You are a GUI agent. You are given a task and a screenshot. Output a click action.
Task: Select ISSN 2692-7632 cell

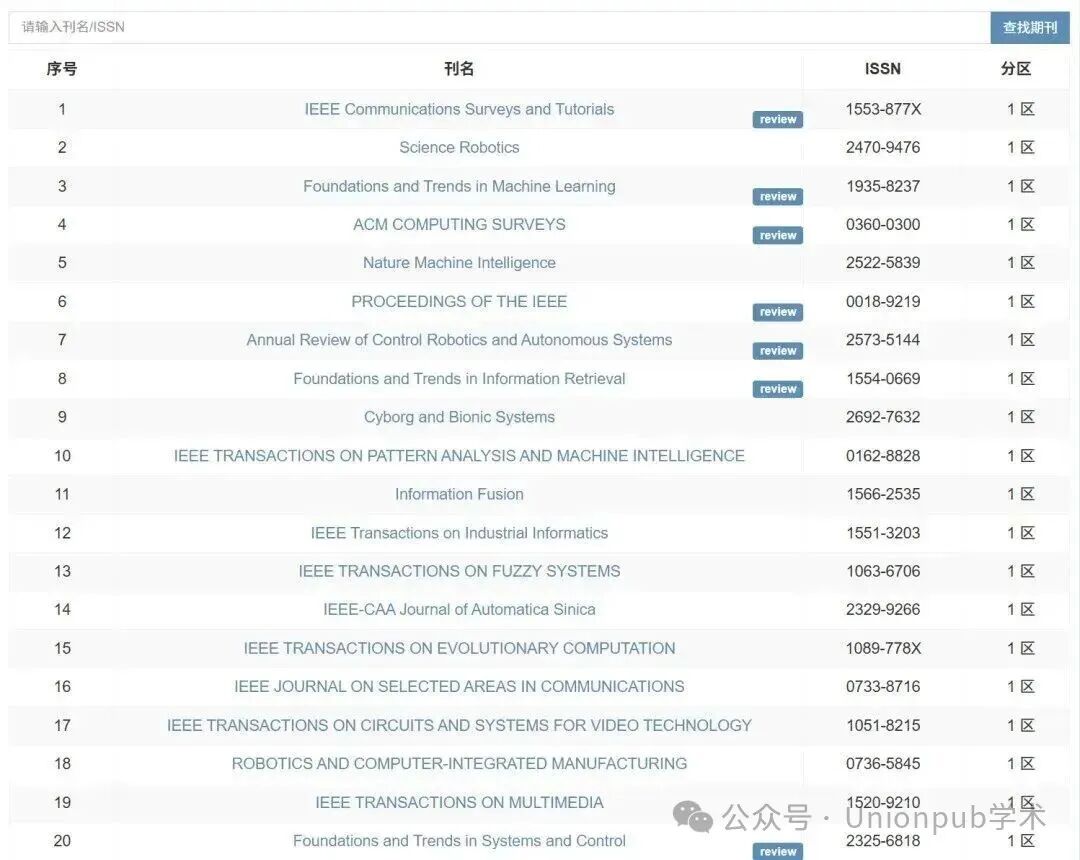click(x=883, y=417)
